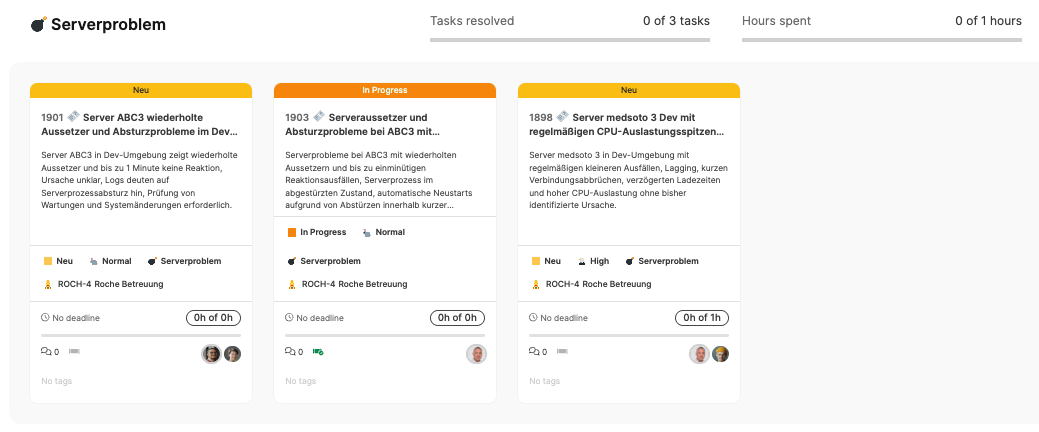Click the 0h of 1h hours badge
This screenshot has height=432, width=1039.
701,318
